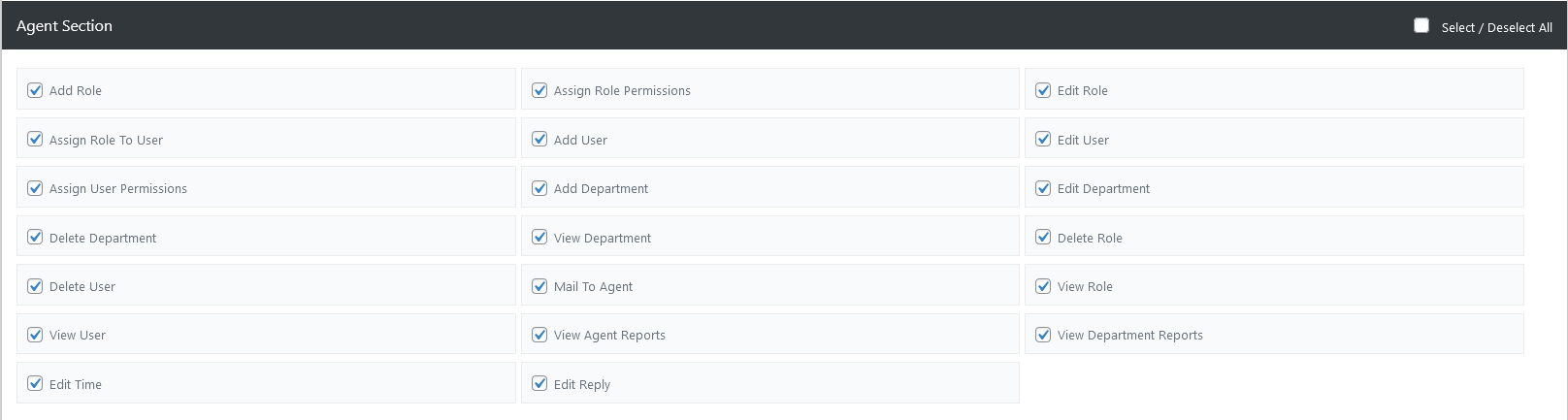Image resolution: width=1568 pixels, height=420 pixels.
Task: Toggle the Add User checkbox
Action: 539,140
